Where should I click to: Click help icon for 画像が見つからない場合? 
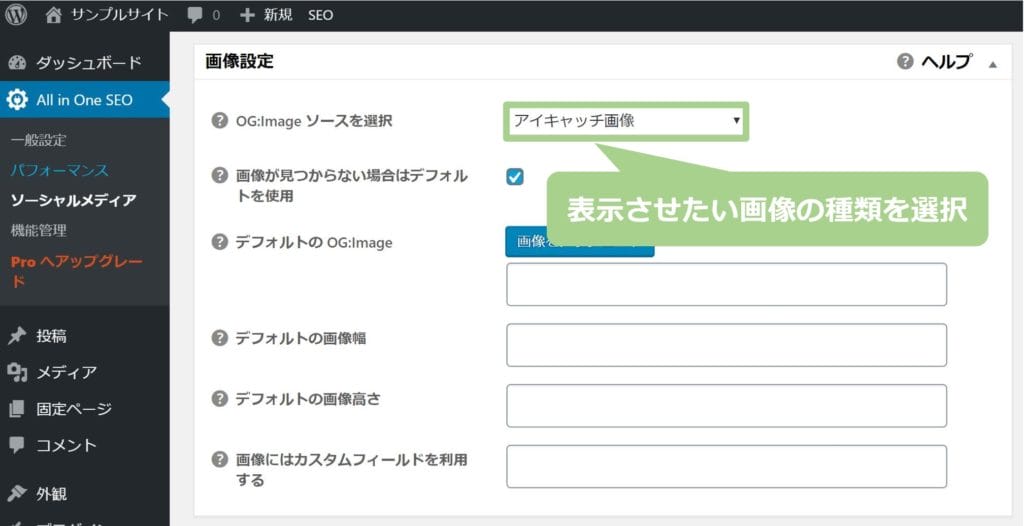[220, 175]
